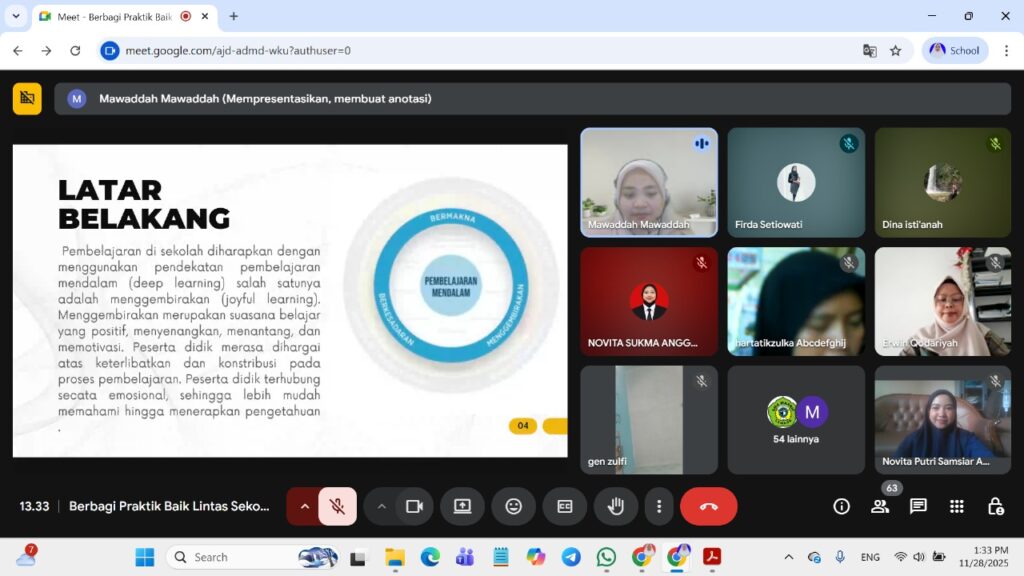This screenshot has height=576, width=1024.
Task: Click the yellow annotation-disabled icon at top left
Action: click(27, 98)
